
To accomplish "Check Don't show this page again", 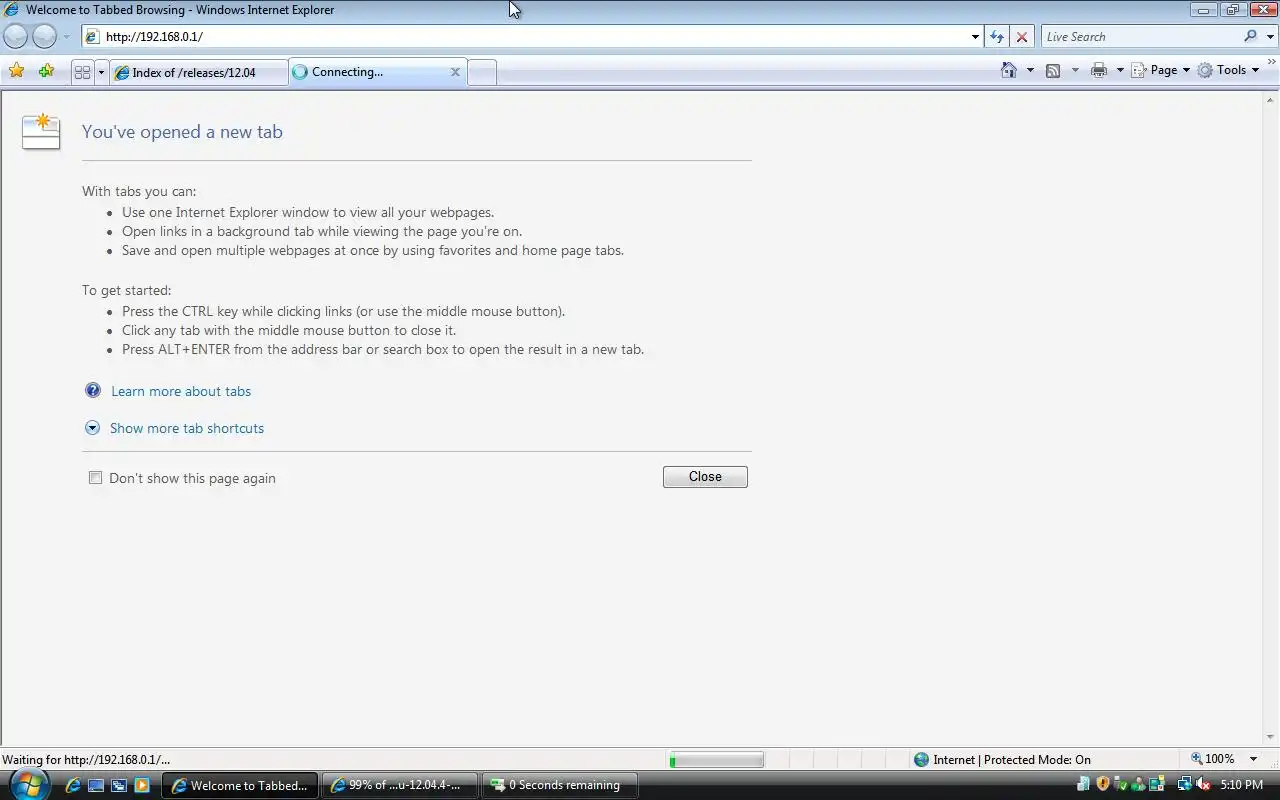I will 95,478.
